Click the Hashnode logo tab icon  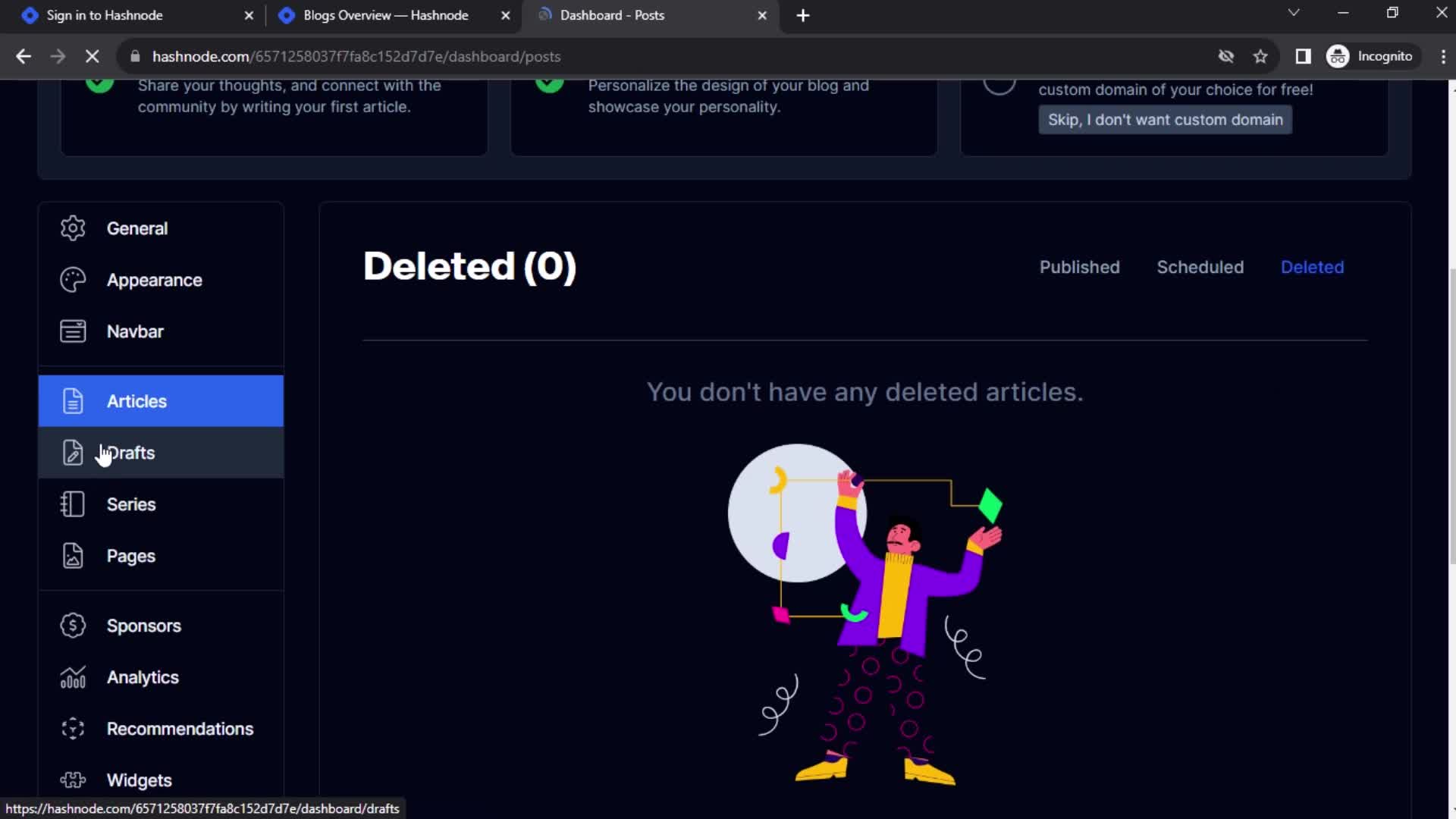30,15
